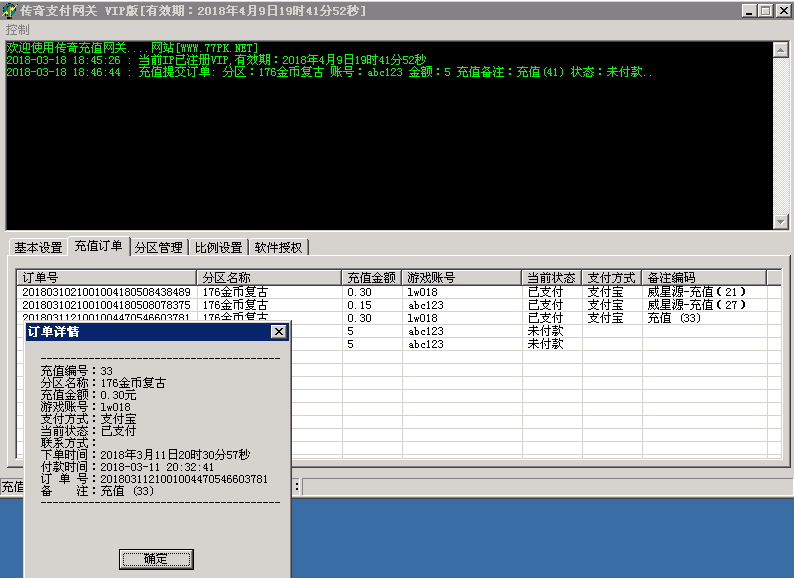Maximize the payment gateway window

click(766, 10)
